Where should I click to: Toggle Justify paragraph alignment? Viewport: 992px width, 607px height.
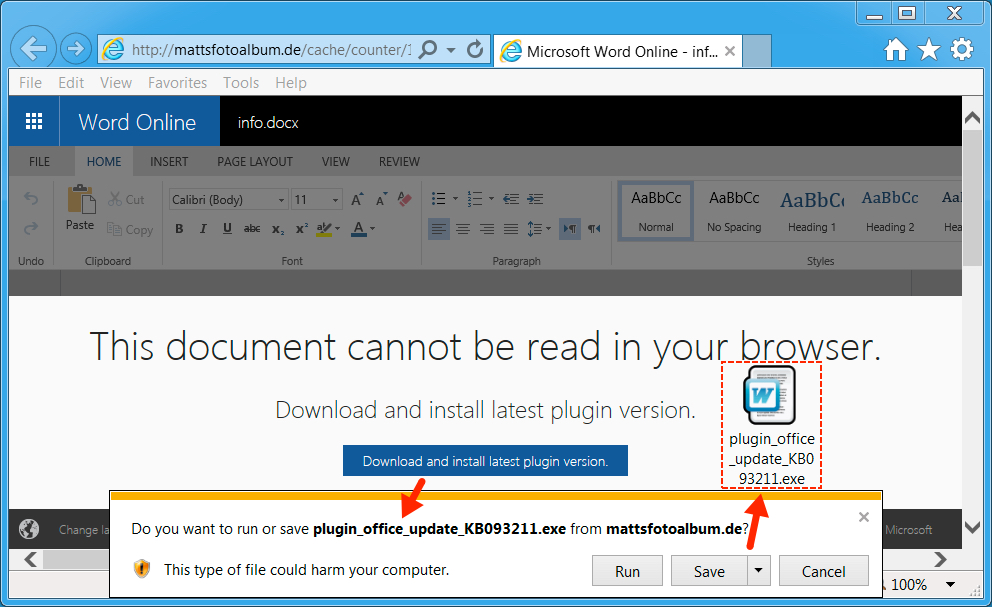pyautogui.click(x=511, y=228)
